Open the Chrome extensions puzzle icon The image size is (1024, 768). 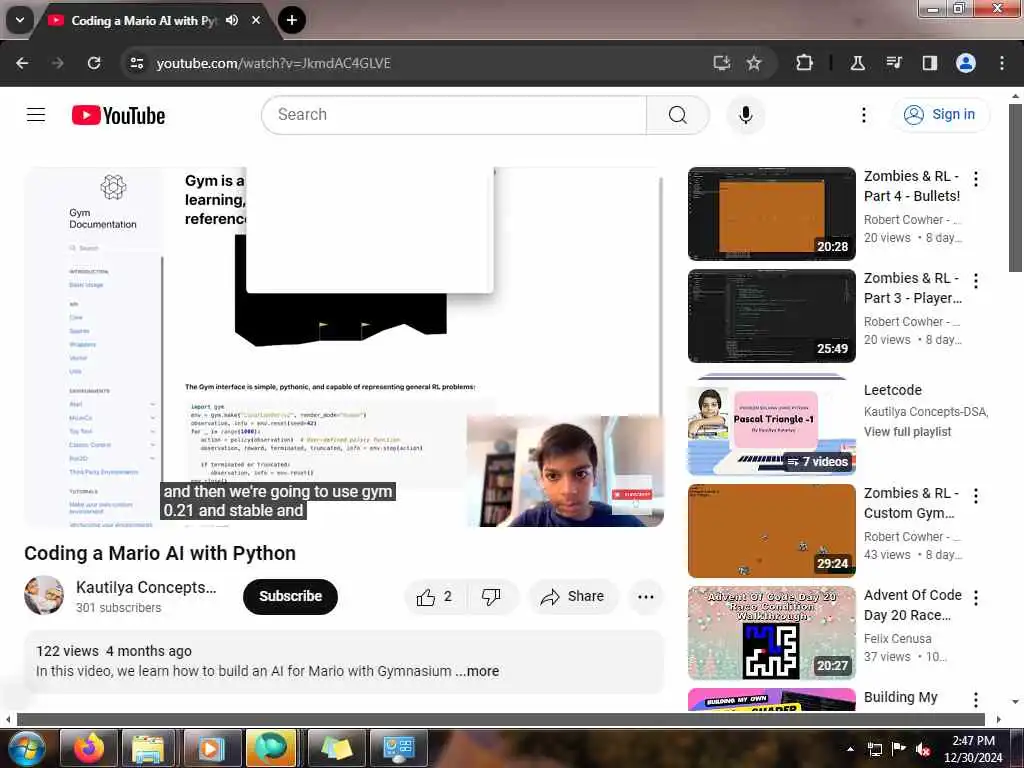coord(805,63)
